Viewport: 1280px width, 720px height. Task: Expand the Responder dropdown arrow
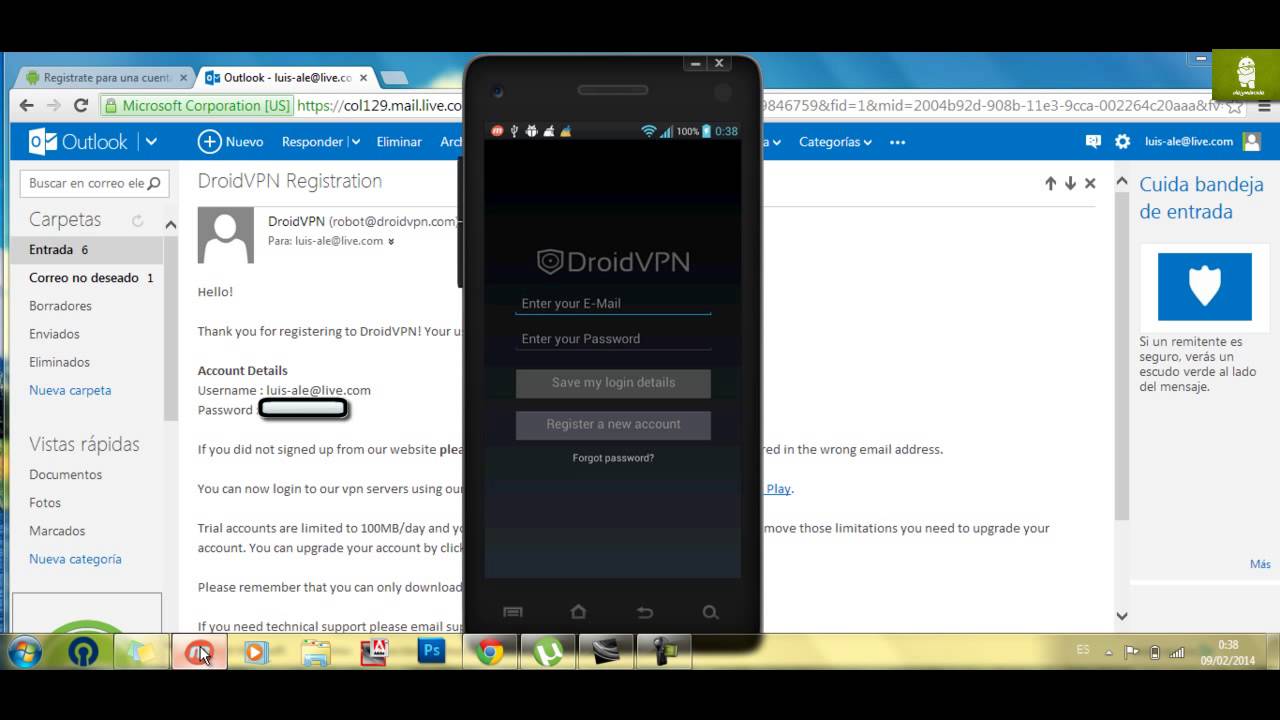[x=355, y=142]
